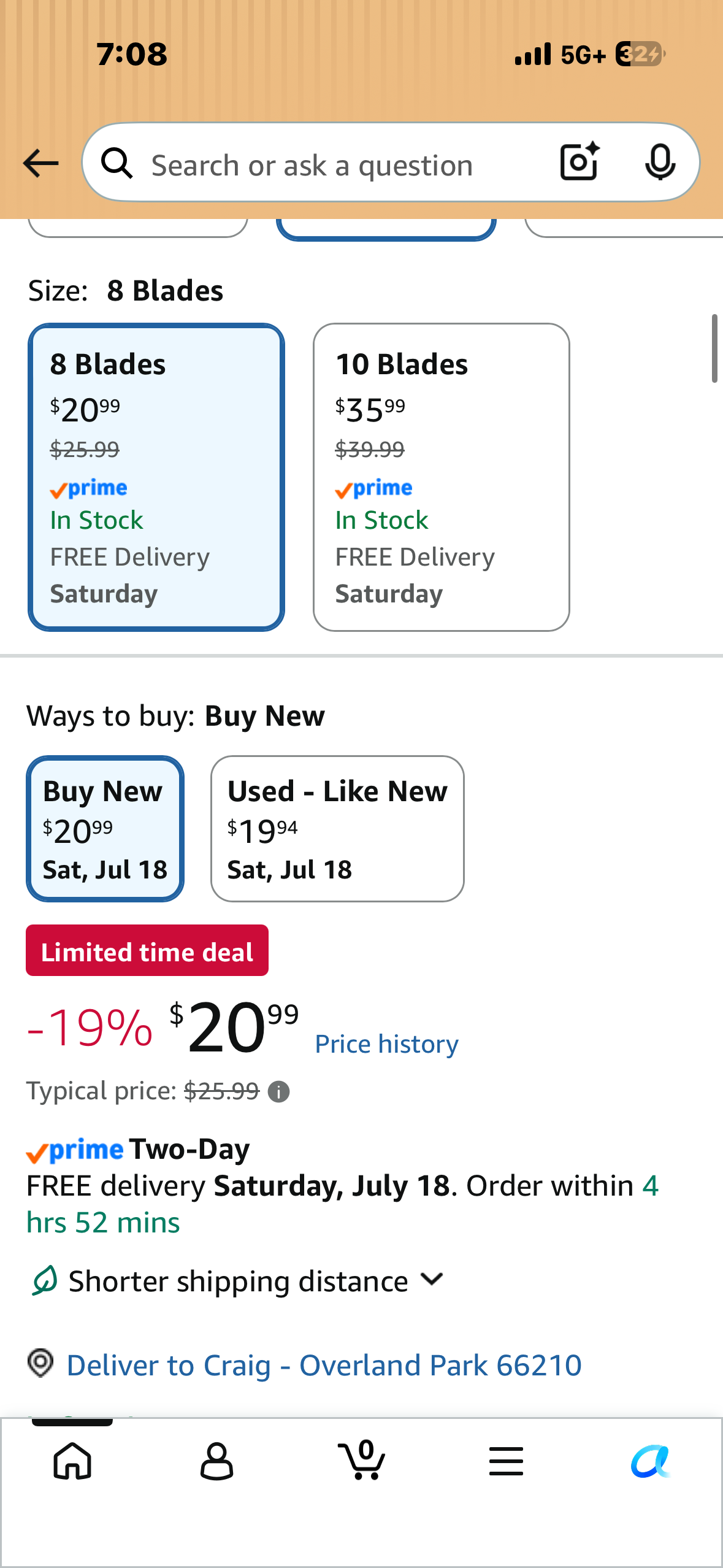Open the account profile icon
Screen dimensions: 723x1568
[216, 1461]
